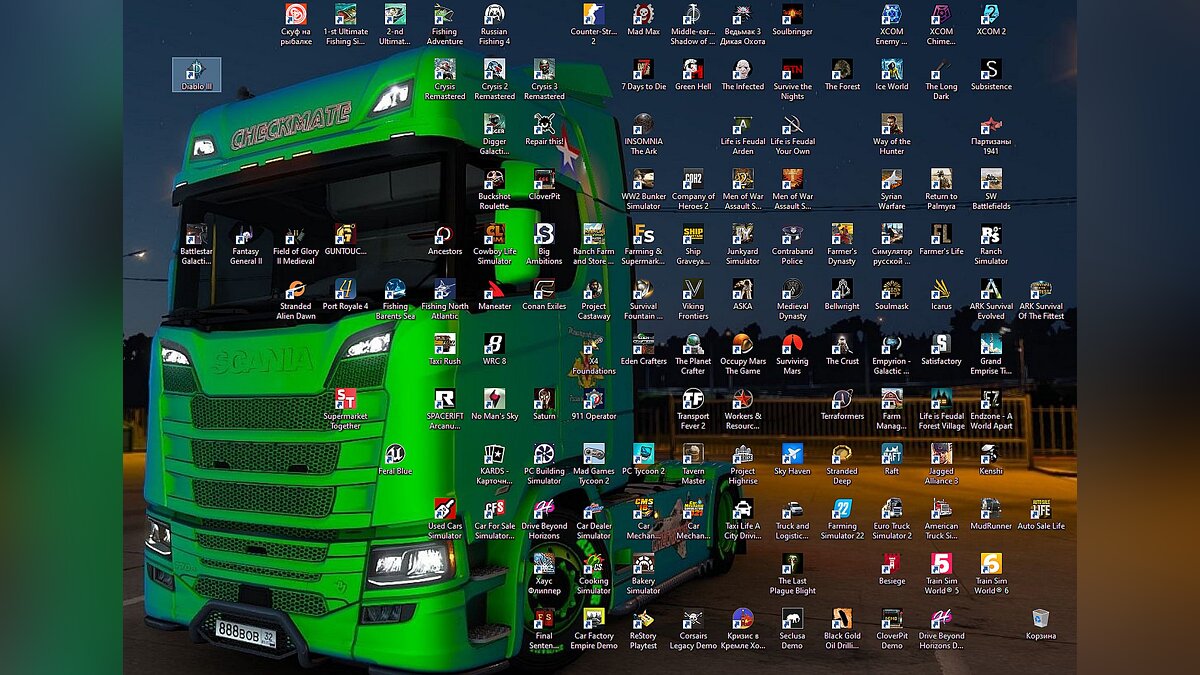Image resolution: width=1200 pixels, height=675 pixels.
Task: Click the Jagged Alliance 3 icon
Action: [x=941, y=465]
